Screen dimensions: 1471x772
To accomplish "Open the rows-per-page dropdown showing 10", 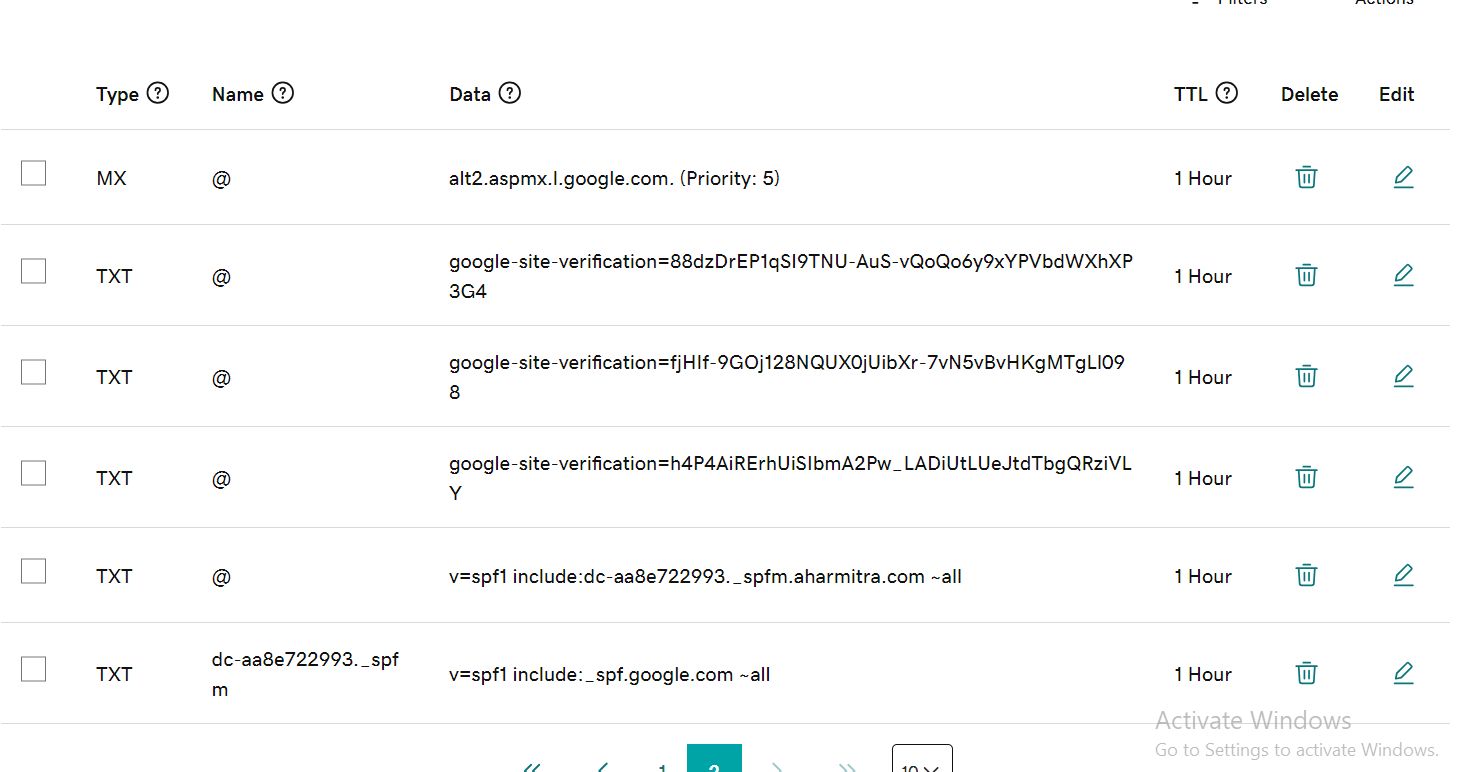I will [x=921, y=762].
